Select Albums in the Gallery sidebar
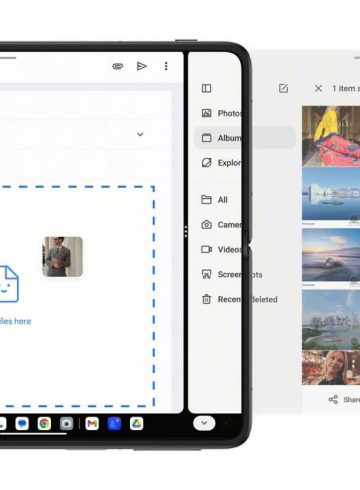Image resolution: width=360 pixels, height=490 pixels. [x=245, y=138]
